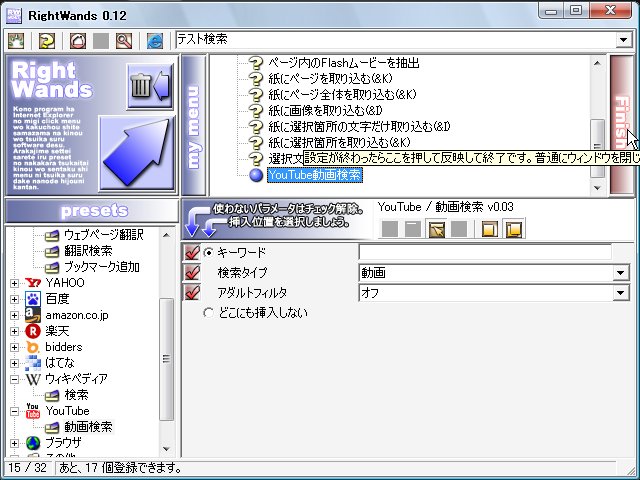Expand the bidders preset node
640x480 pixels.
pos(14,347)
